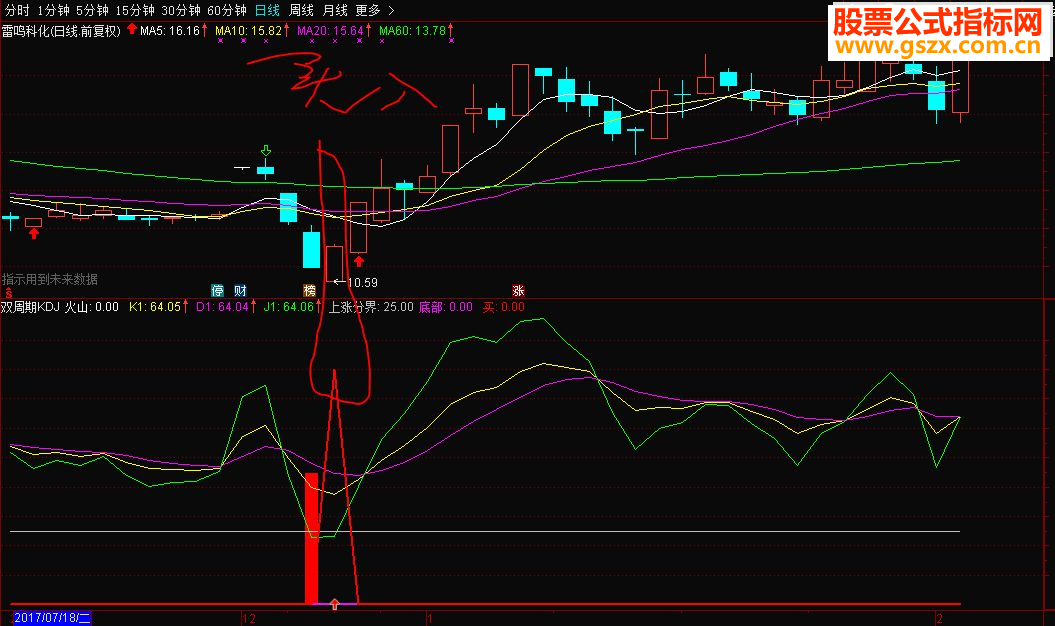Image resolution: width=1055 pixels, height=626 pixels.
Task: Select the 30分钟 period tab
Action: pyautogui.click(x=180, y=10)
